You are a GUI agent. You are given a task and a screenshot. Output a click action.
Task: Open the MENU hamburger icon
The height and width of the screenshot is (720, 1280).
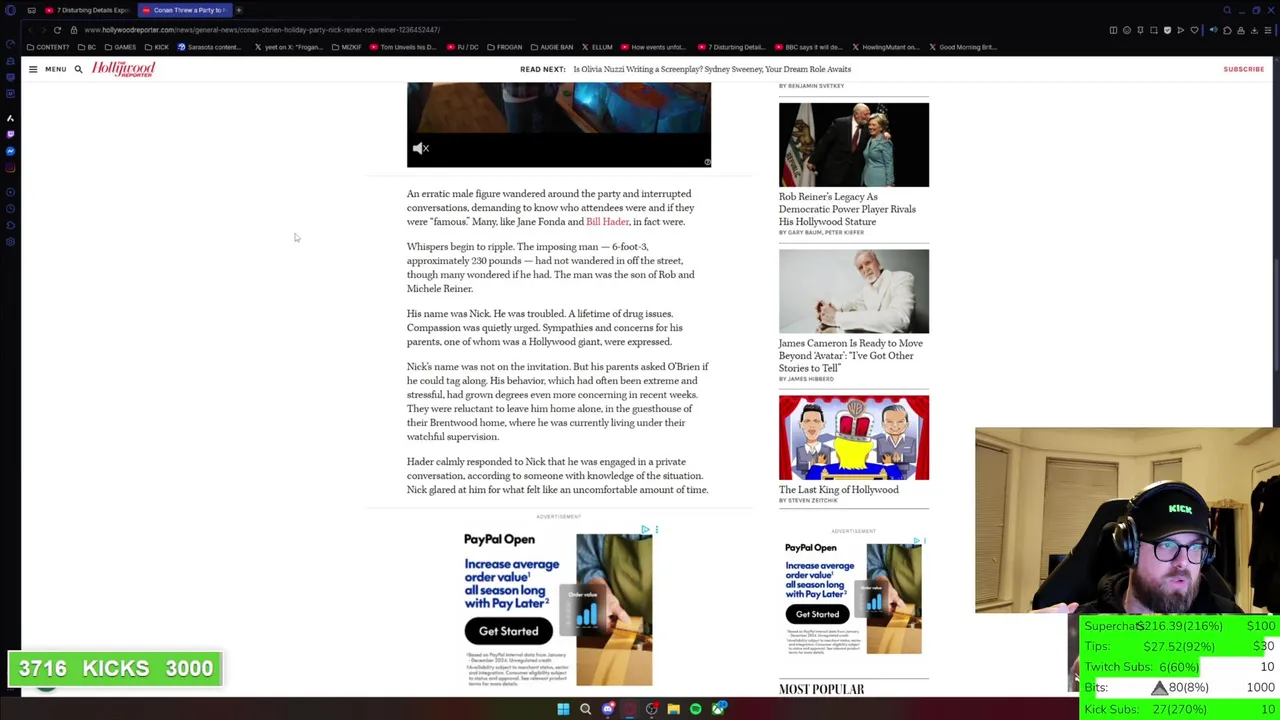click(33, 69)
